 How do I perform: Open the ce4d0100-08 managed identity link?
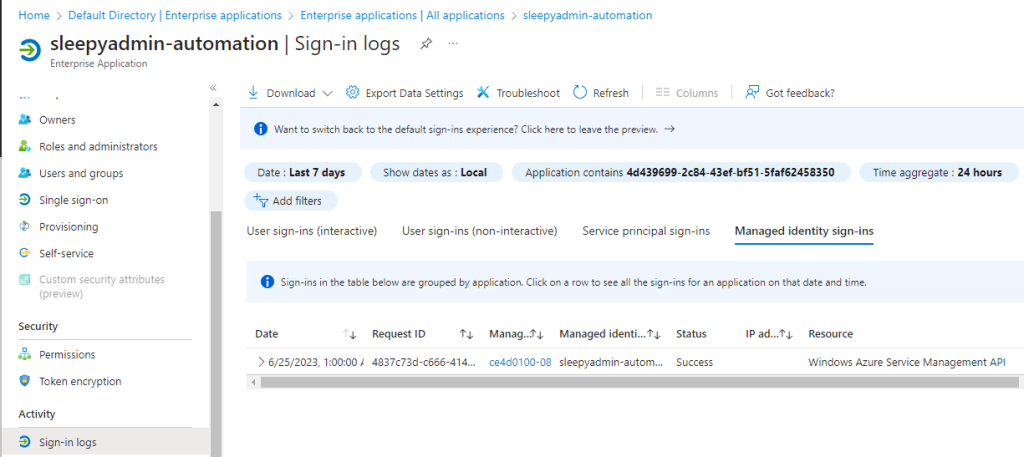520,361
